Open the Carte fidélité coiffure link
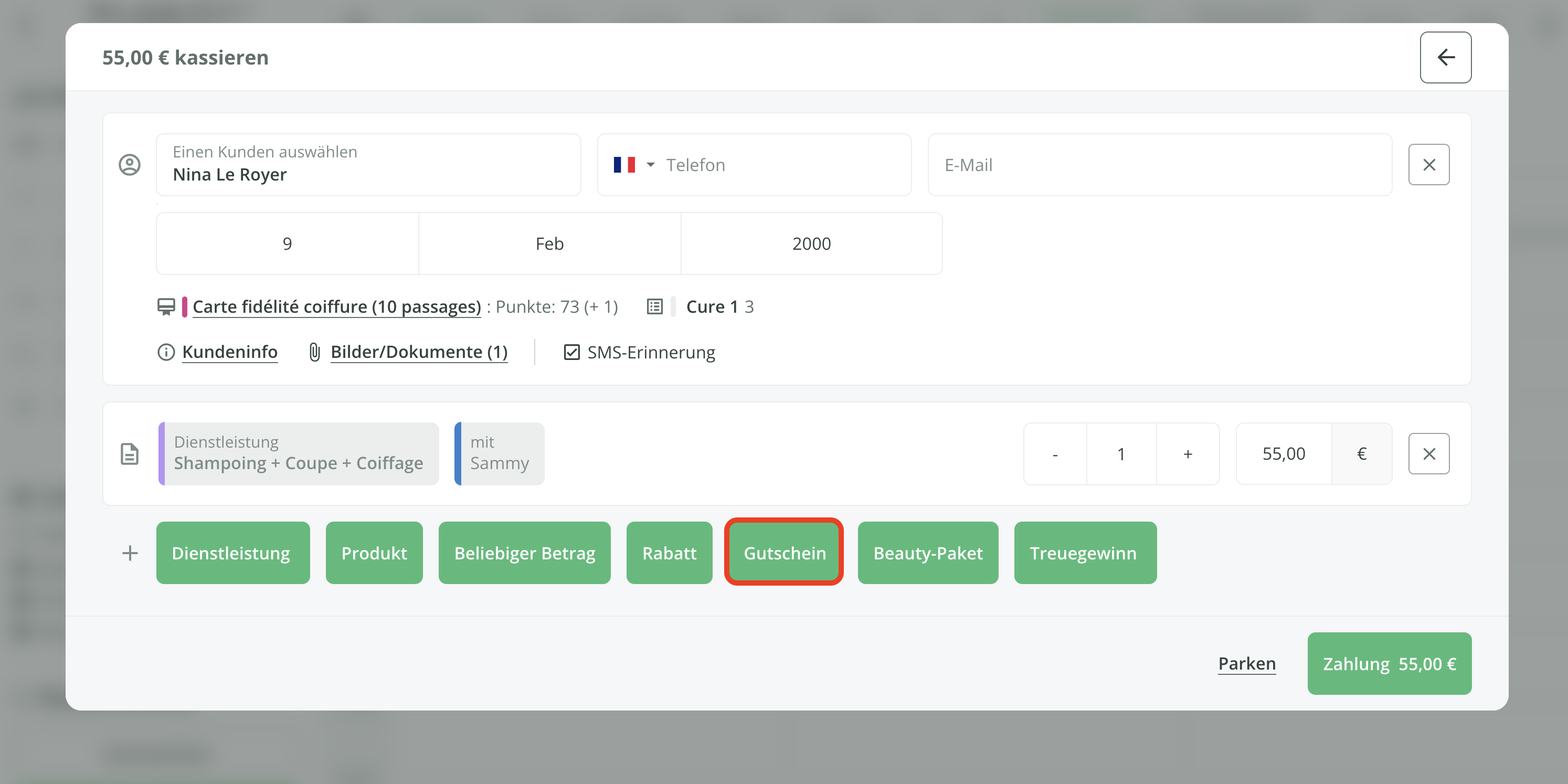Viewport: 1568px width, 784px height. 336,306
